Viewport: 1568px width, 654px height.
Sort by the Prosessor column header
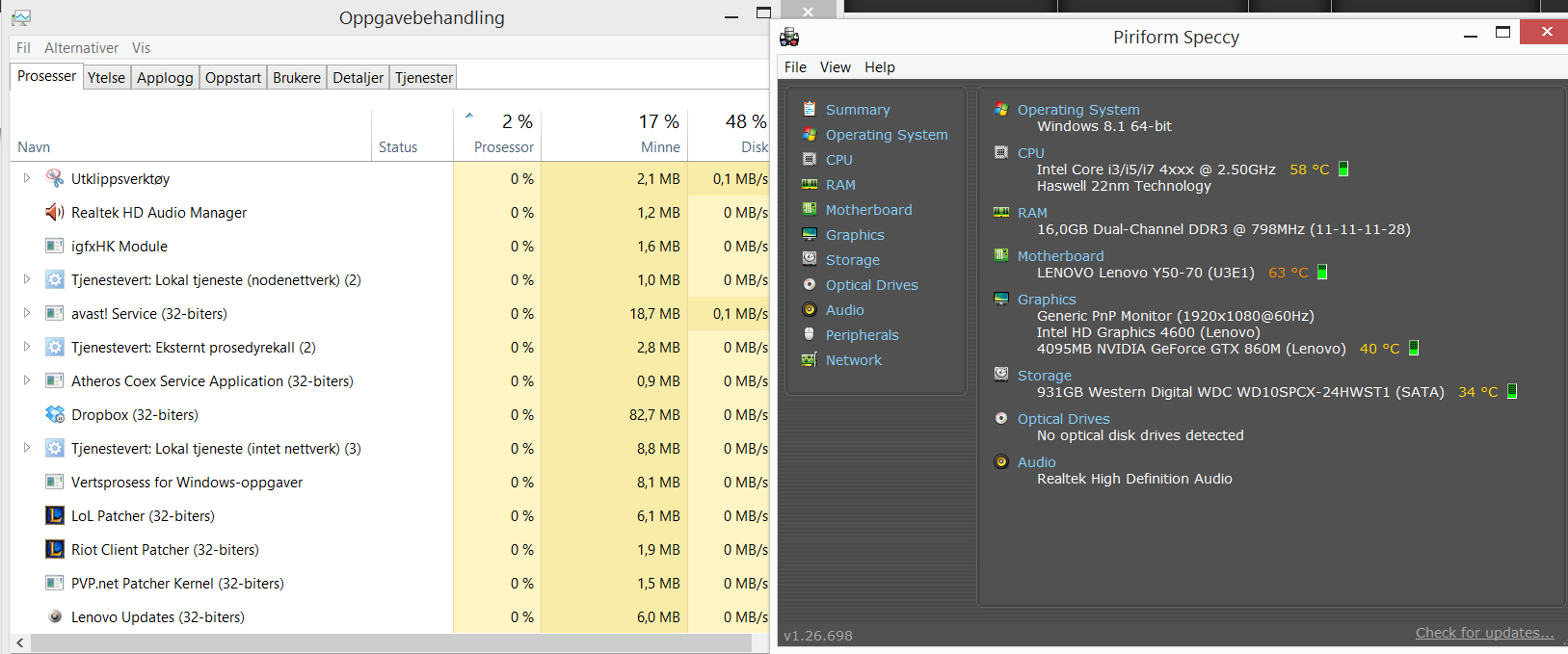(x=497, y=135)
